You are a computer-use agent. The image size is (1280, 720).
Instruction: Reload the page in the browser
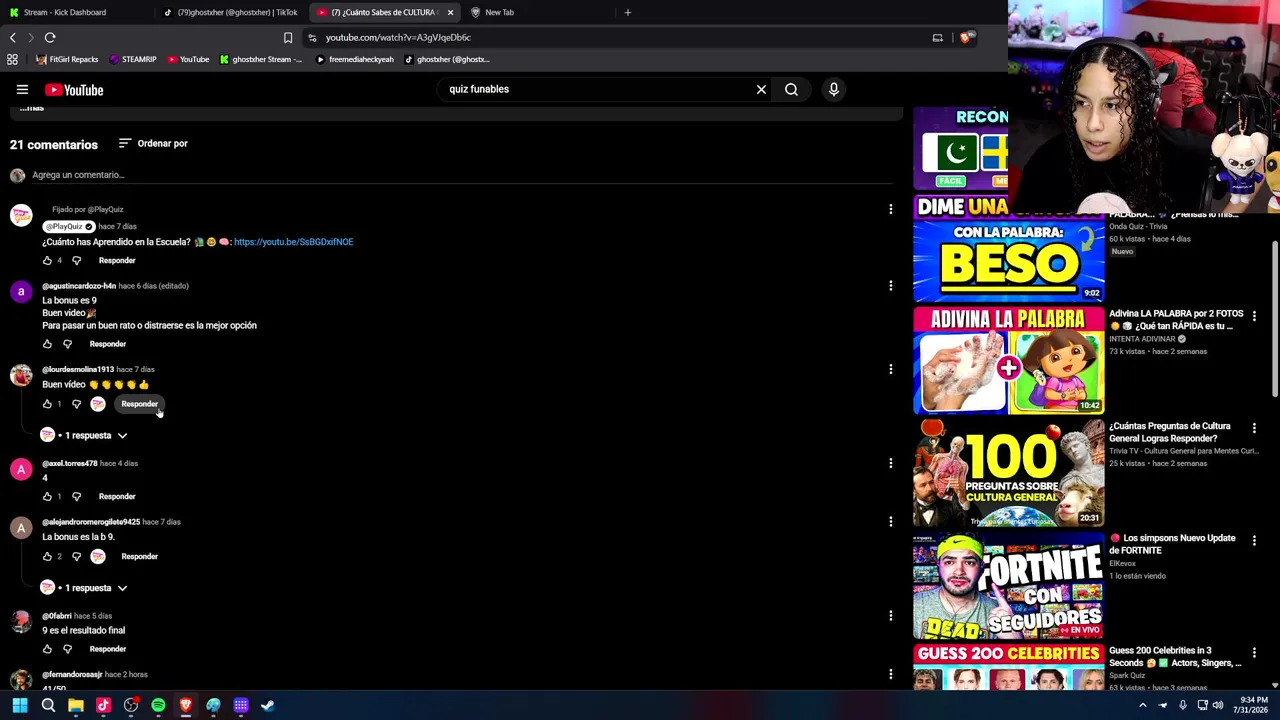50,37
